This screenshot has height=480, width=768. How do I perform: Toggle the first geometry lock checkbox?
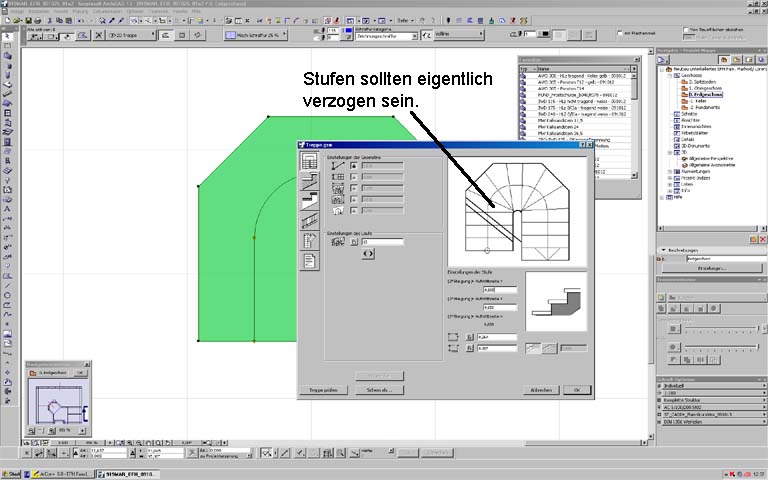coord(354,165)
